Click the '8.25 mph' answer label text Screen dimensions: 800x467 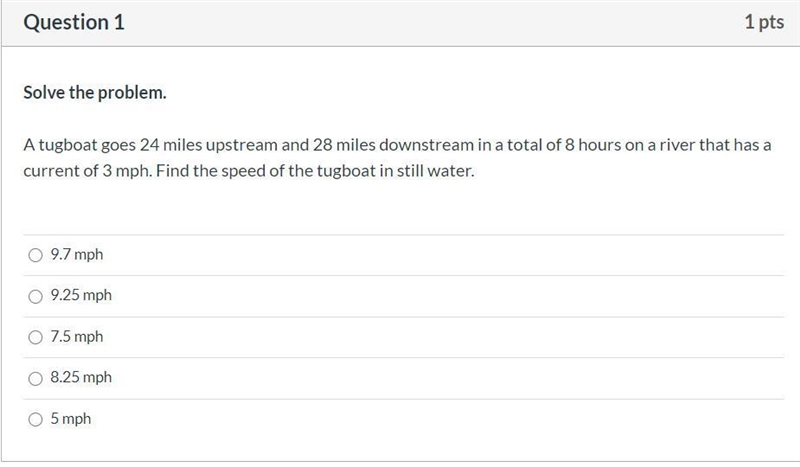tap(81, 377)
